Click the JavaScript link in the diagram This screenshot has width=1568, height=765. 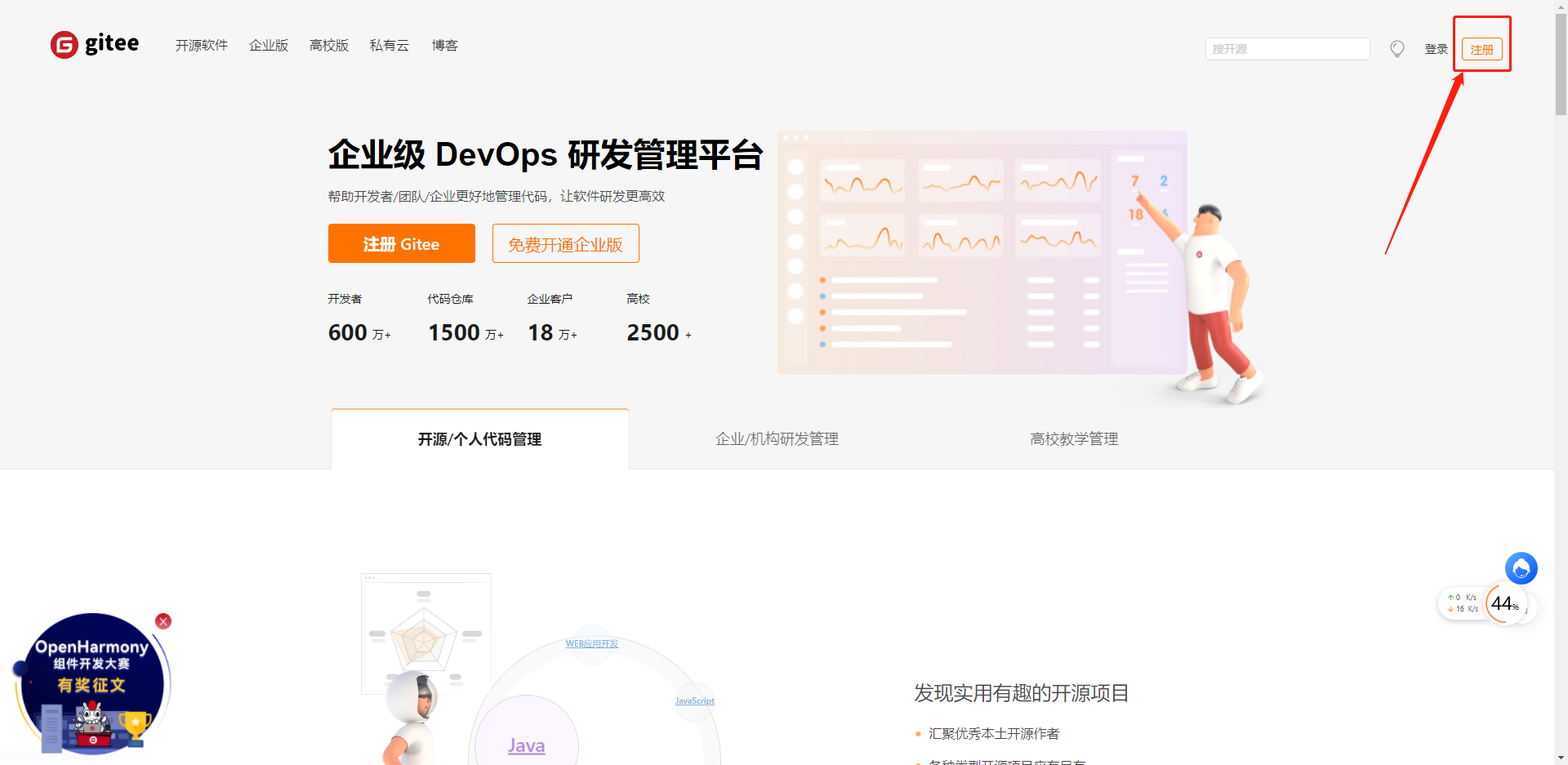(695, 701)
